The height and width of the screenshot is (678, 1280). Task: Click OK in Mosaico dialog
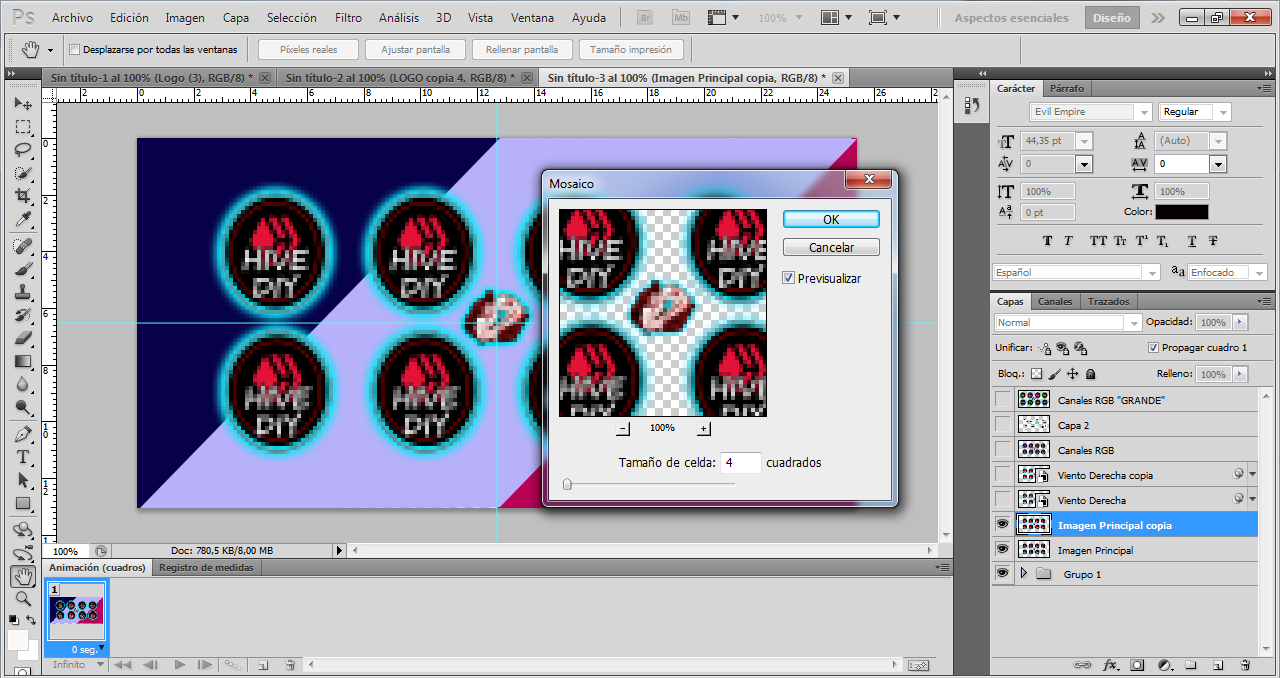point(831,219)
